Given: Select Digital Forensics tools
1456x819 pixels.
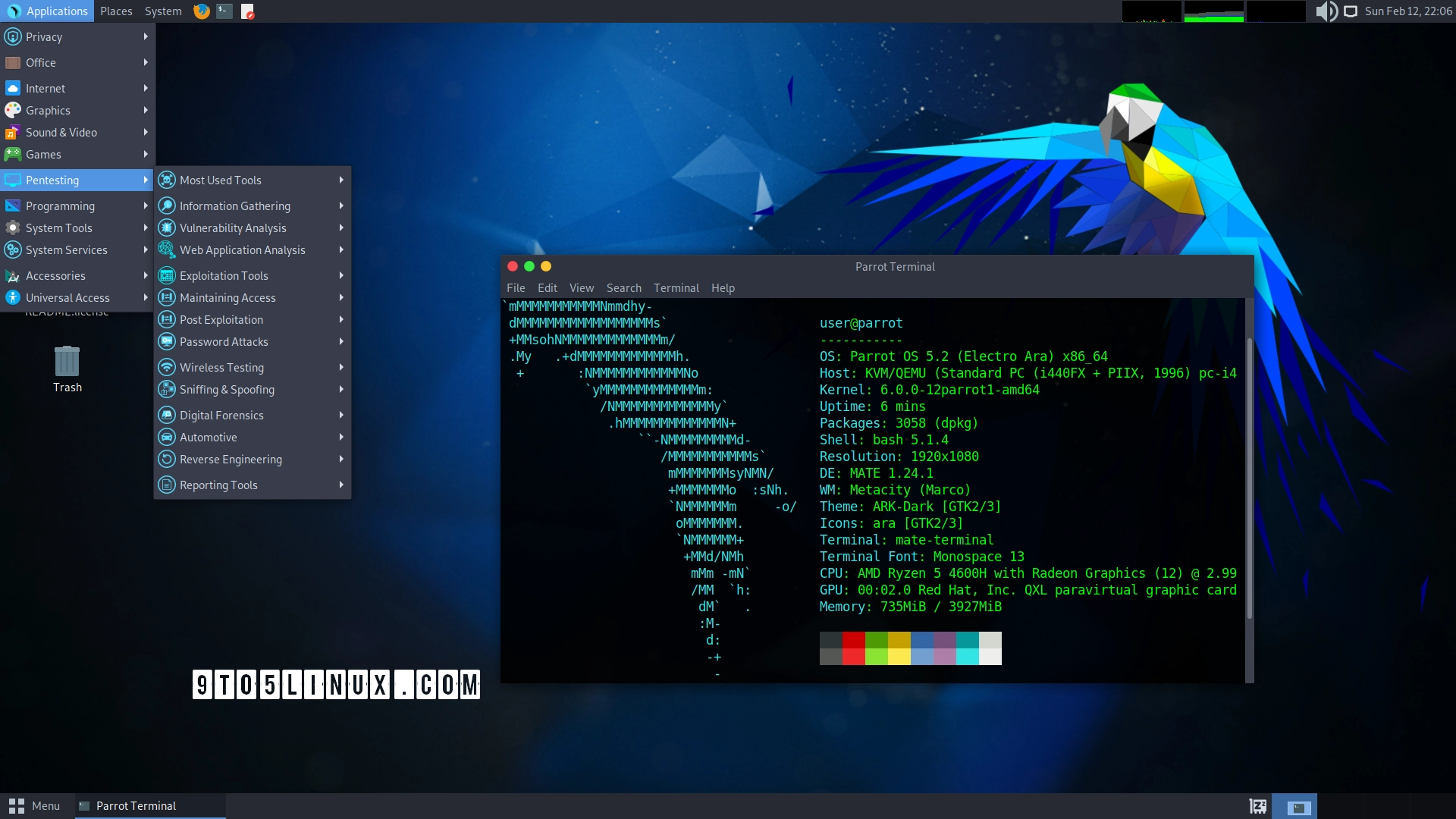Looking at the screenshot, I should (x=221, y=415).
